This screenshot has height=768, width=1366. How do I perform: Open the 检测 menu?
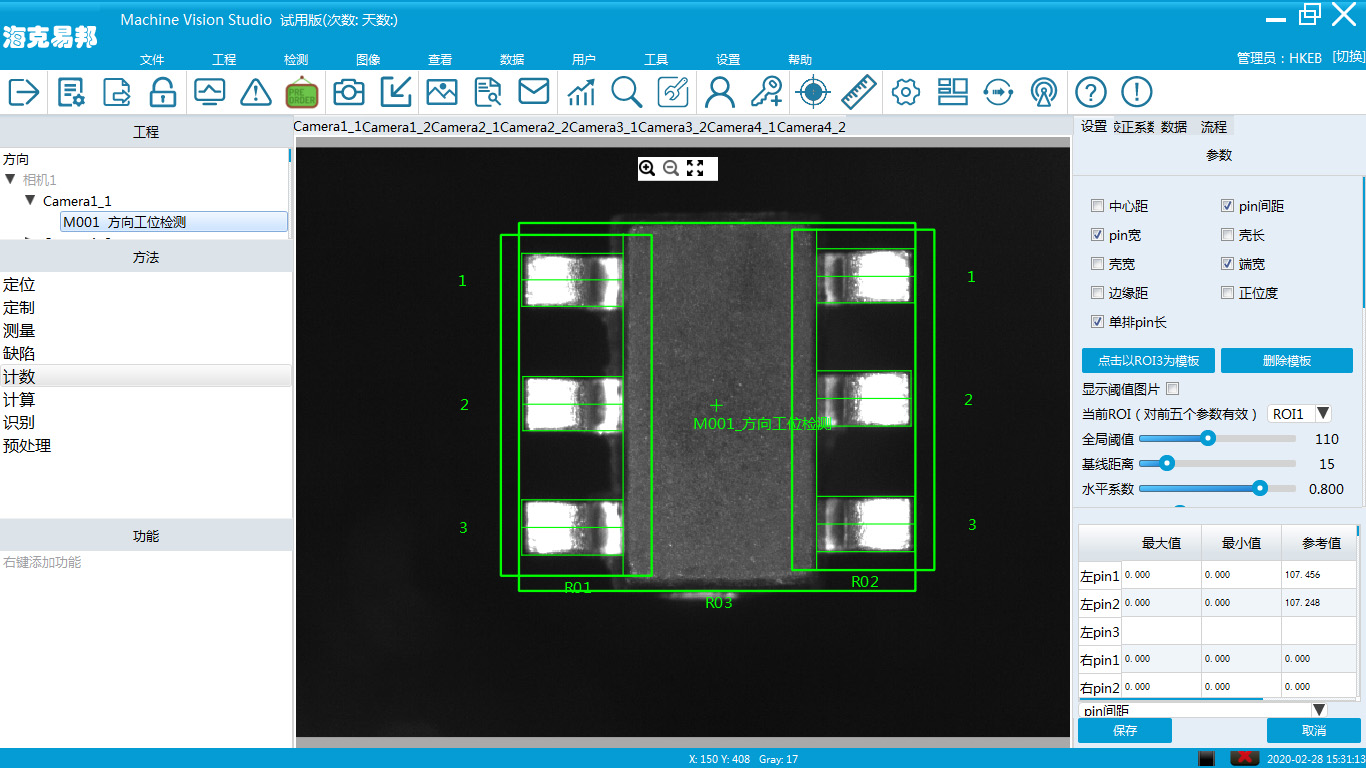296,60
